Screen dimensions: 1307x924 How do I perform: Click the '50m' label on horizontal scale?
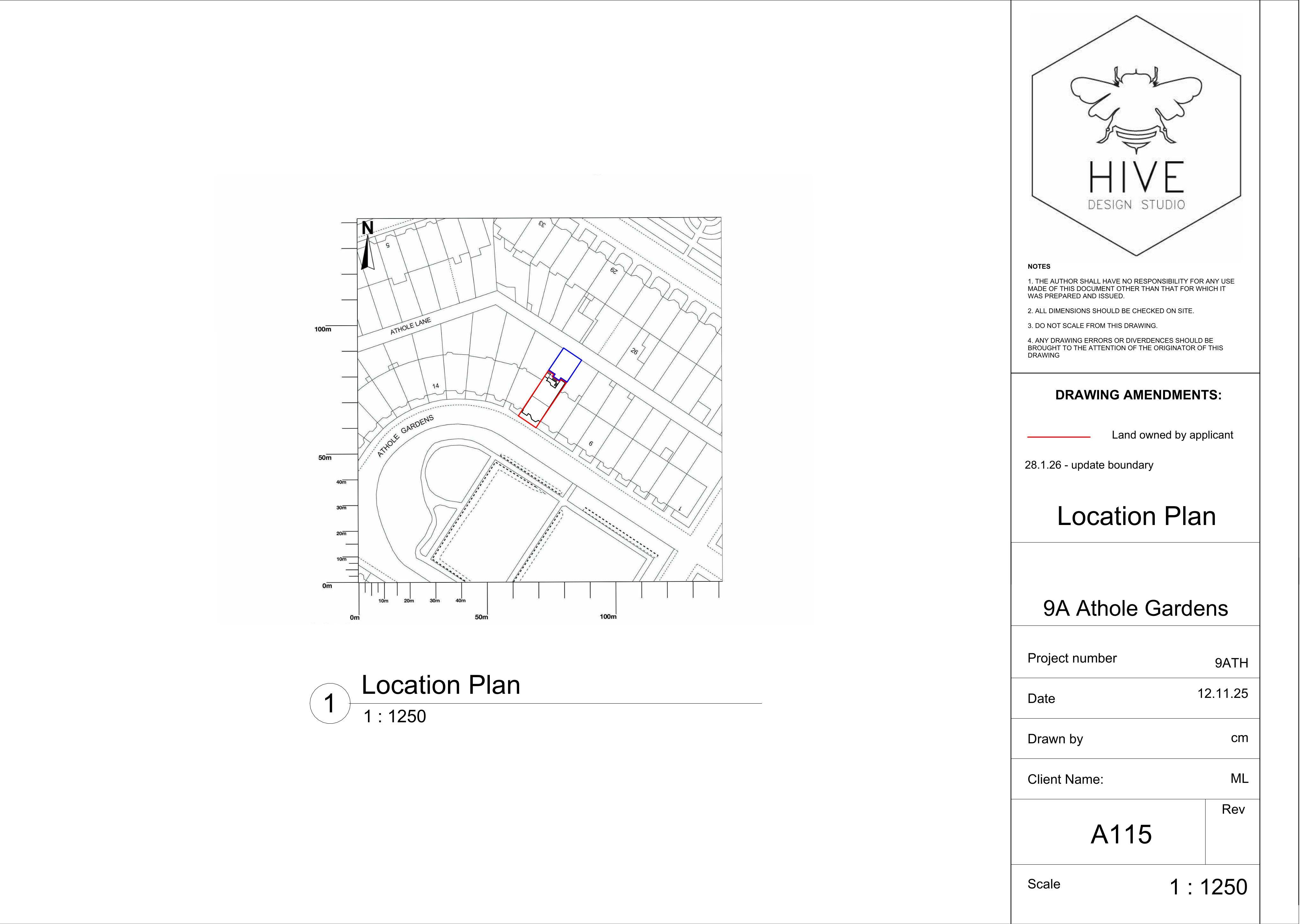coord(482,617)
